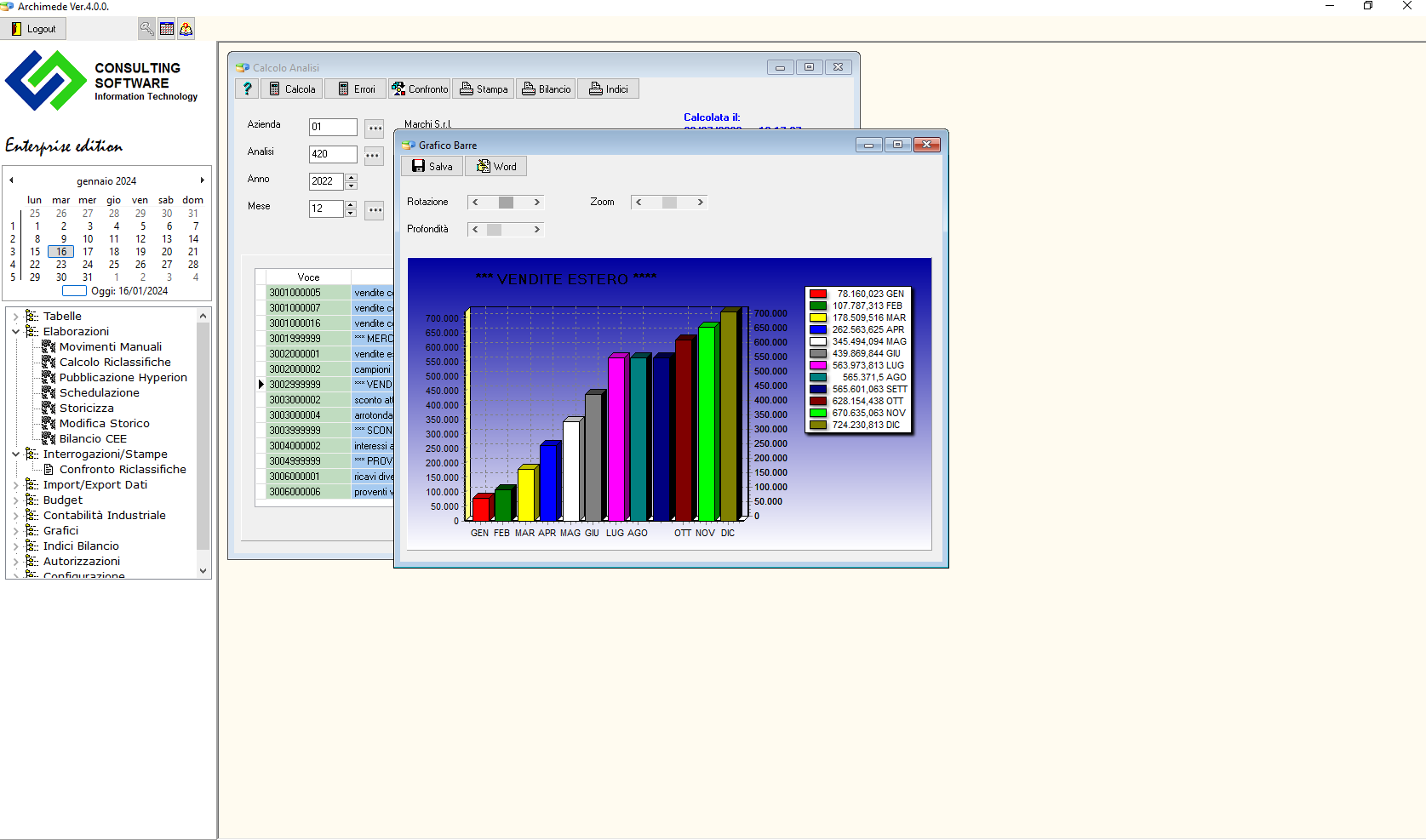This screenshot has height=840, width=1426.
Task: Open Mese lookup ellipsis button
Action: 375,210
